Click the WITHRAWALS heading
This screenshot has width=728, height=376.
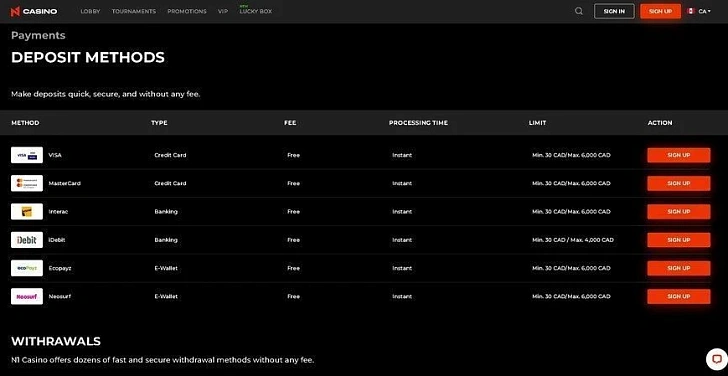[x=56, y=341]
